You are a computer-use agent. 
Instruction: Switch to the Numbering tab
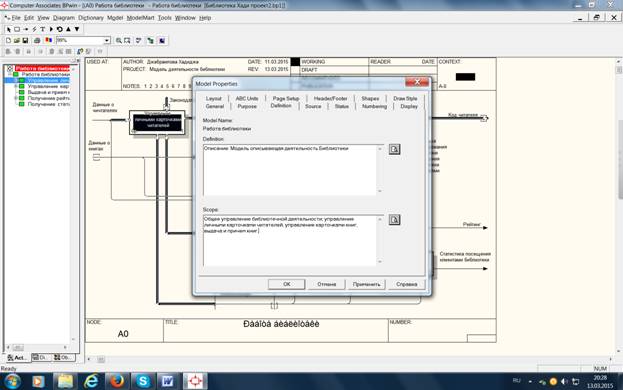374,106
